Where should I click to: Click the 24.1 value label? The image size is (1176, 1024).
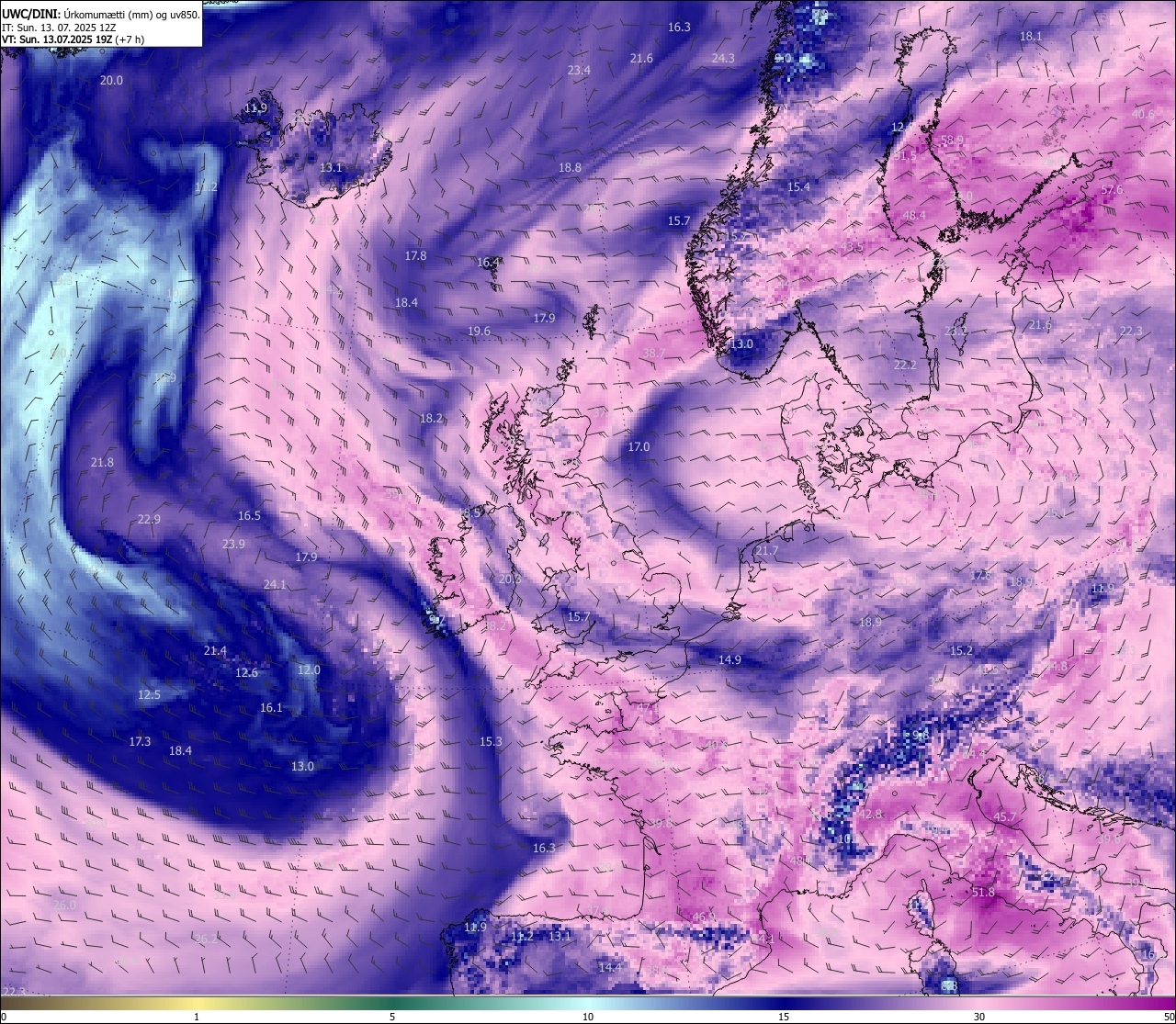pyautogui.click(x=275, y=585)
